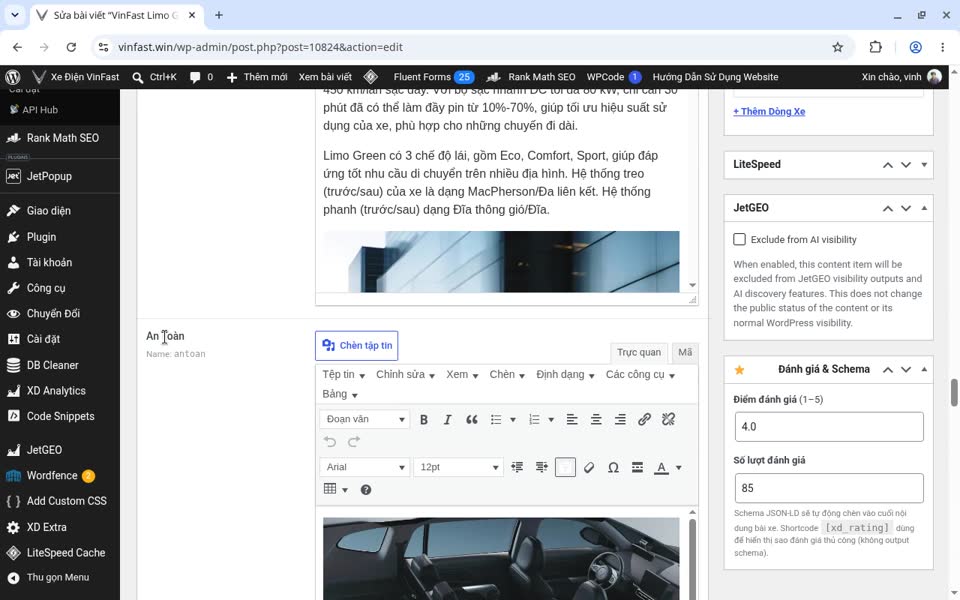The width and height of the screenshot is (960, 600).
Task: Check Exclude from AI visibility
Action: (x=740, y=239)
